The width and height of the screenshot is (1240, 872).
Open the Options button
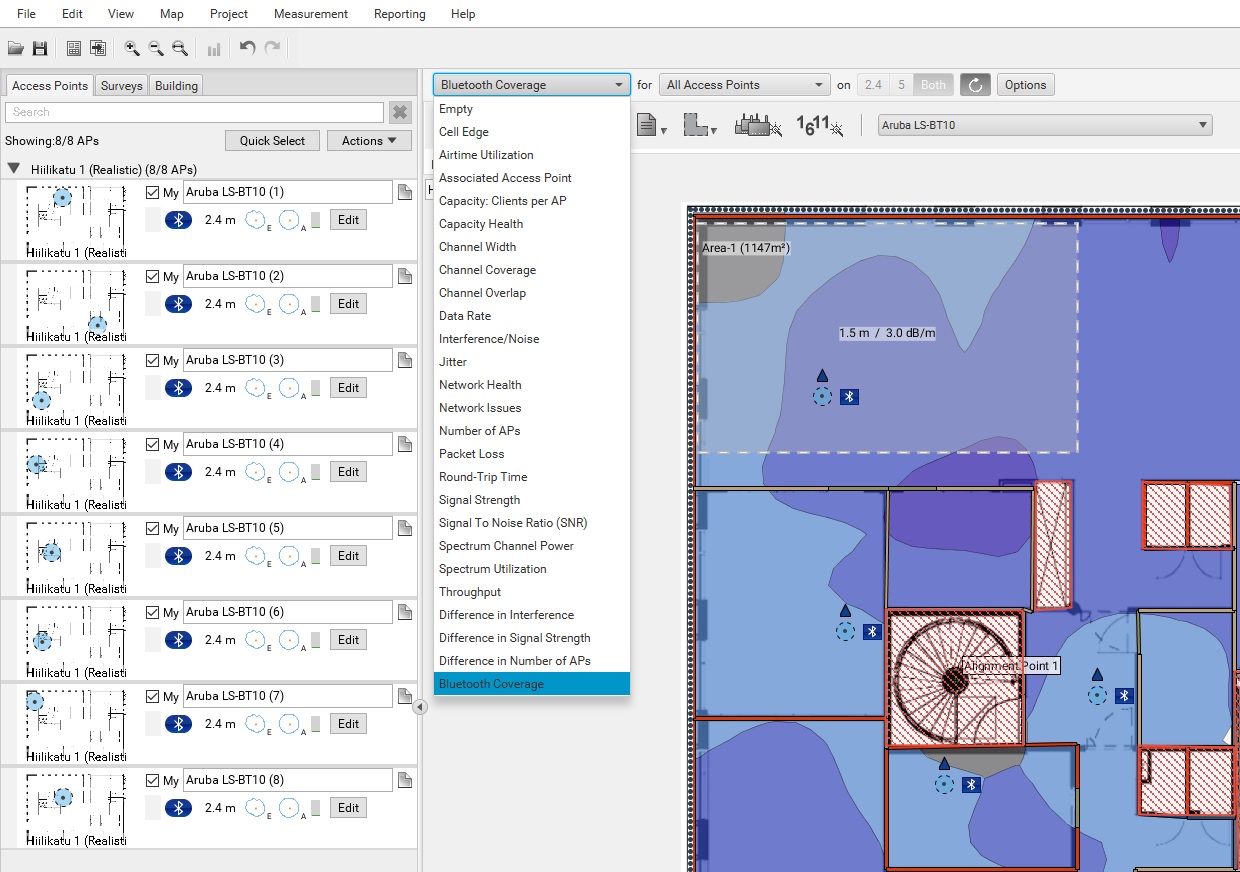(x=1025, y=85)
